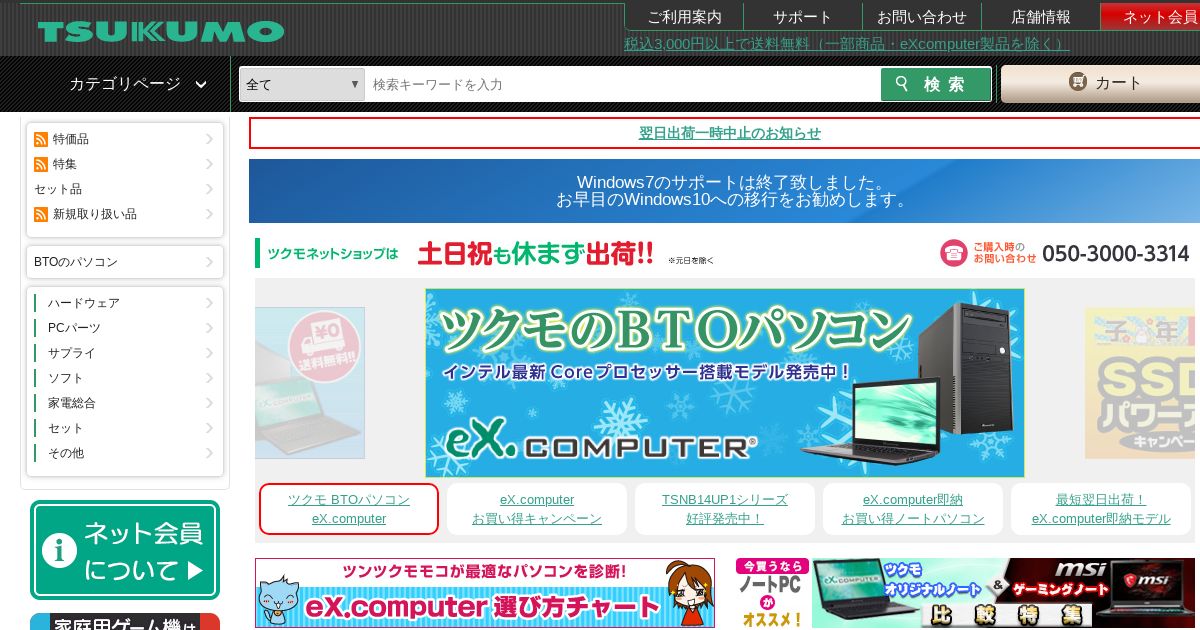
Task: Click chevron on サプライ row
Action: pos(209,353)
